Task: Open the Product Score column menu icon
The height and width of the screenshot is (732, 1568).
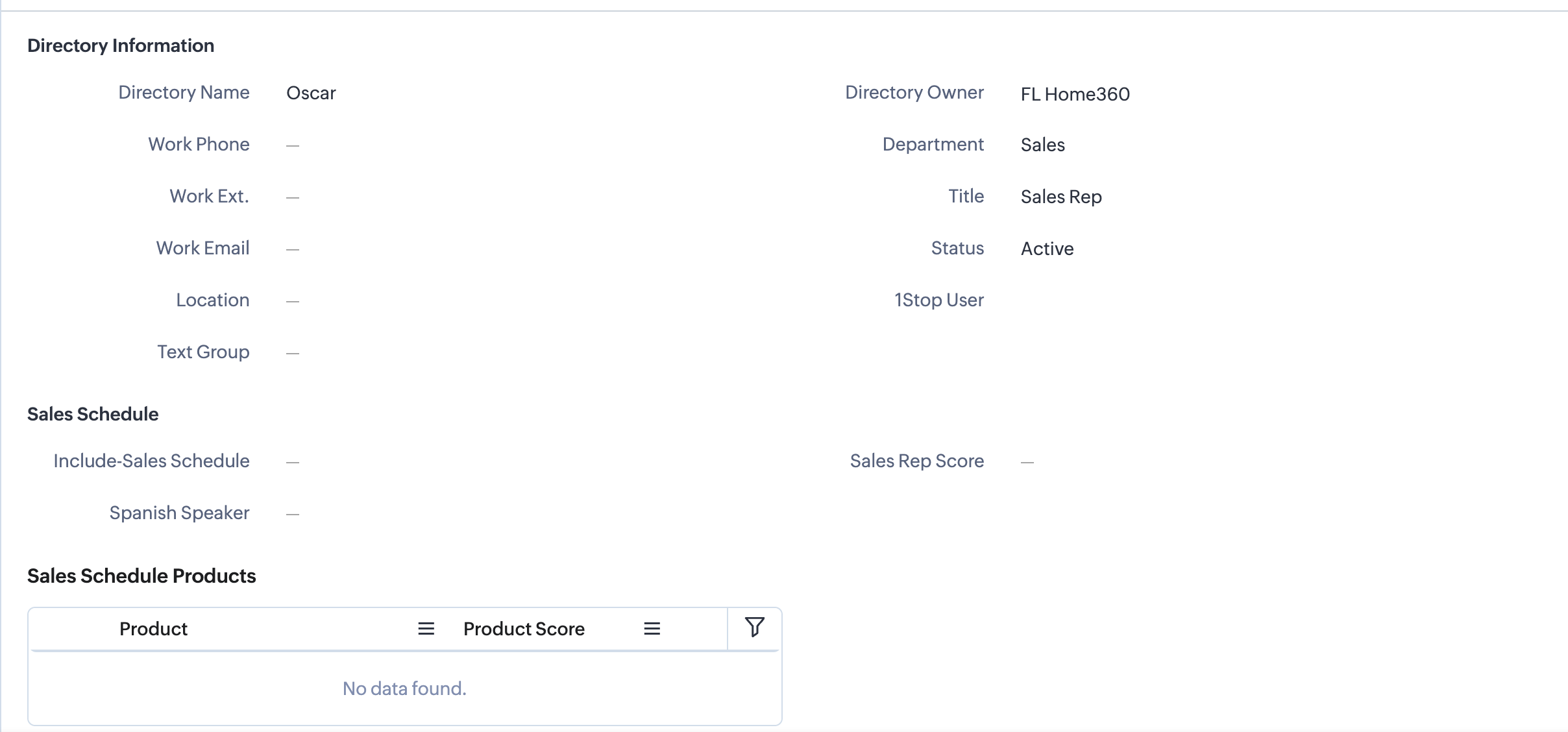Action: 652,629
